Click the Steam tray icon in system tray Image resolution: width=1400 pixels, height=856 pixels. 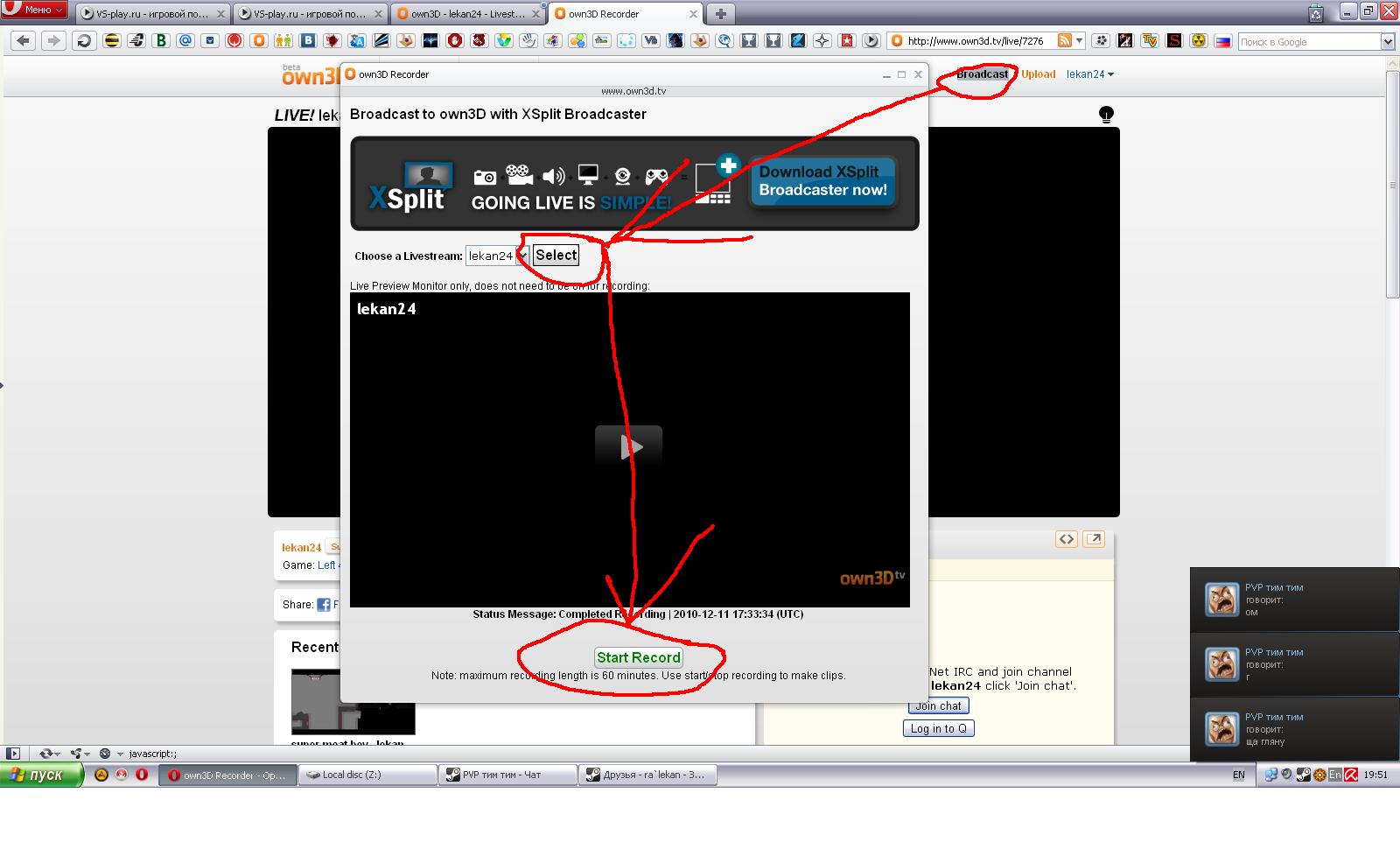1303,775
